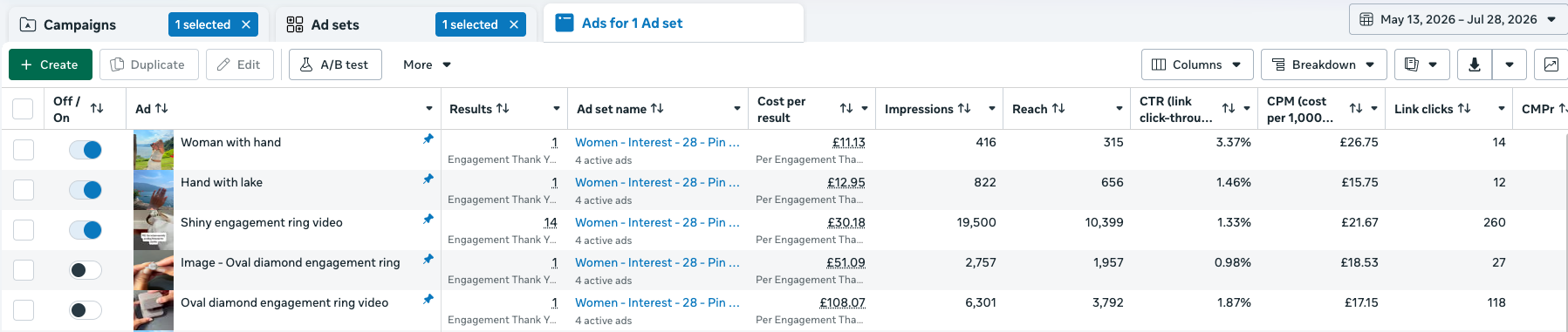Clear the Campaigns selection with the X
Viewport: 1568px width, 332px height.
[246, 24]
